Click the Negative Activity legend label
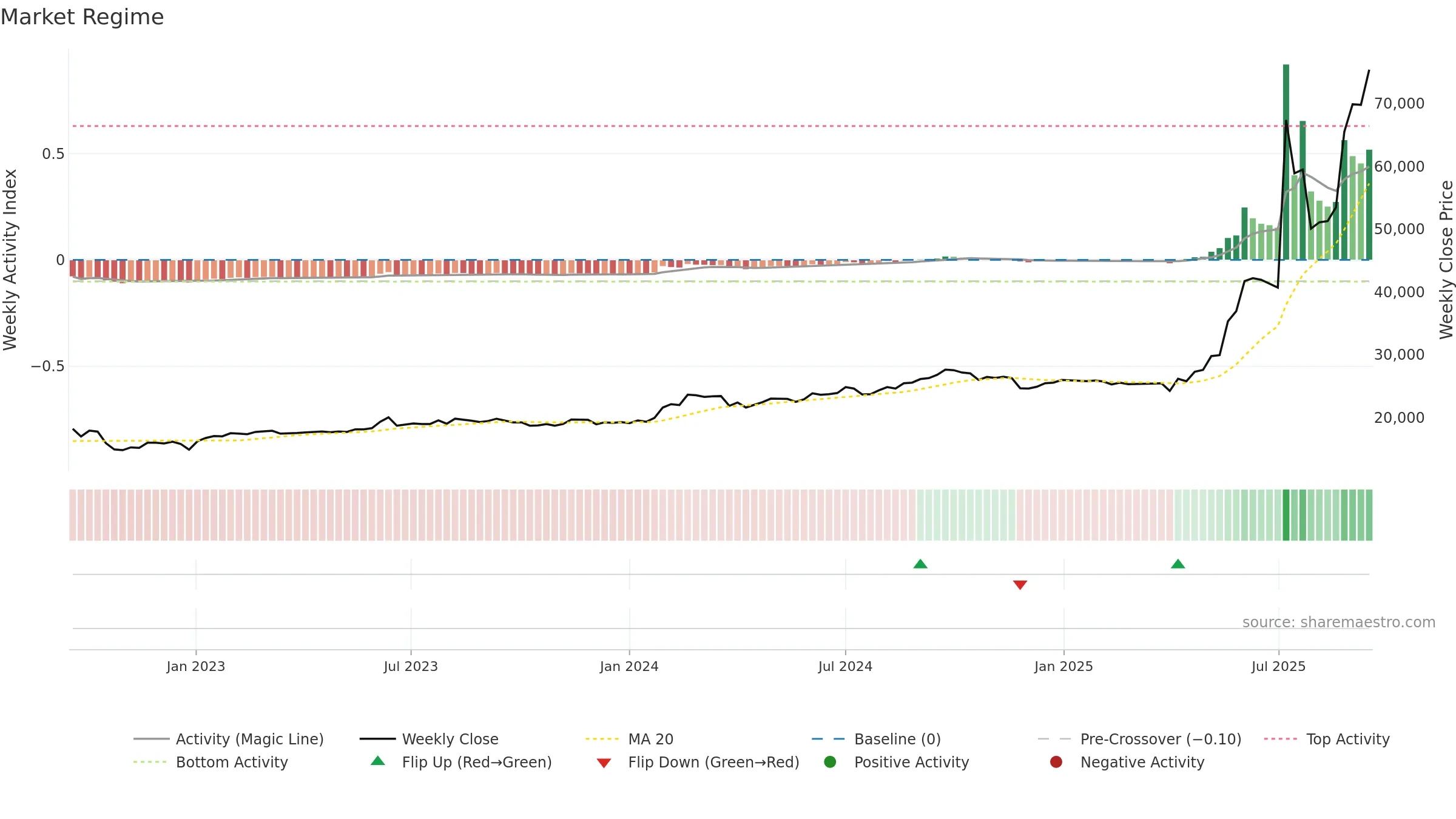Image resolution: width=1456 pixels, height=819 pixels. (x=1142, y=762)
